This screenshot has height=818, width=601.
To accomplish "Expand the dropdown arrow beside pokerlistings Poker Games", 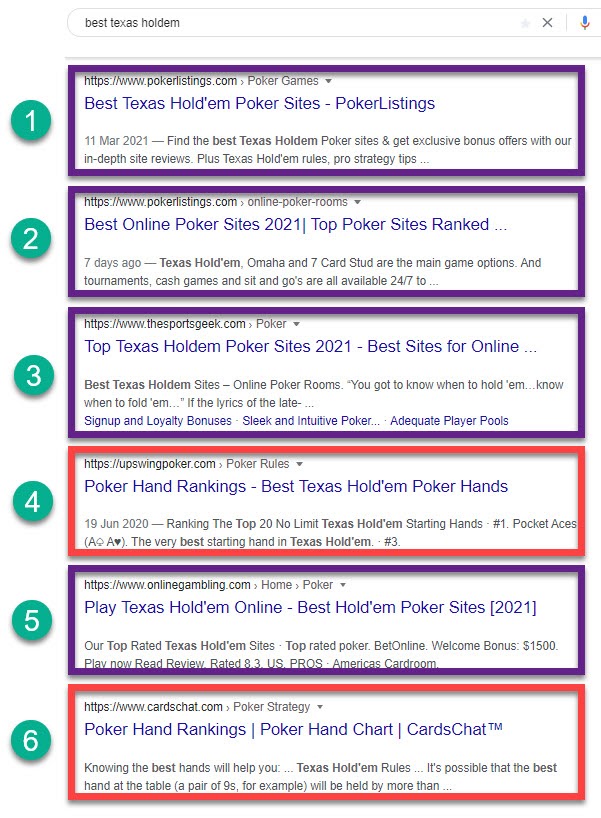I will [x=329, y=81].
